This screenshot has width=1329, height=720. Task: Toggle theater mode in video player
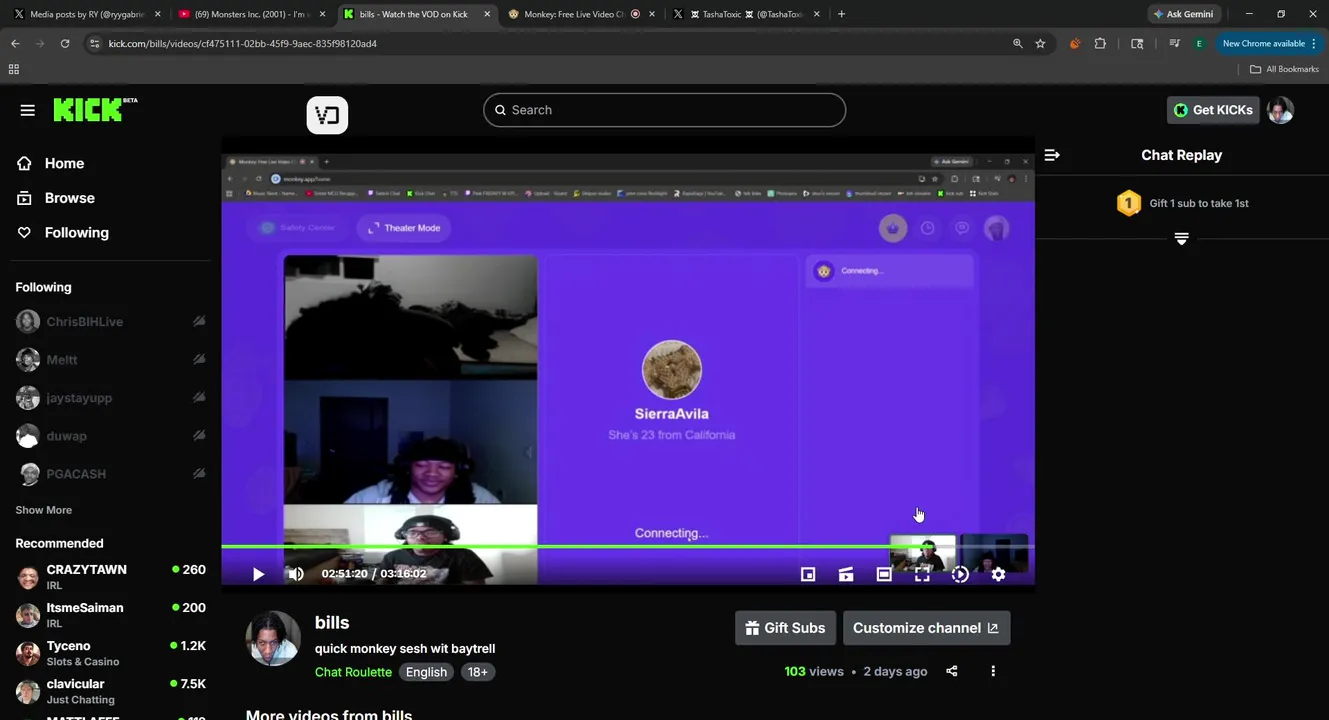coord(884,574)
